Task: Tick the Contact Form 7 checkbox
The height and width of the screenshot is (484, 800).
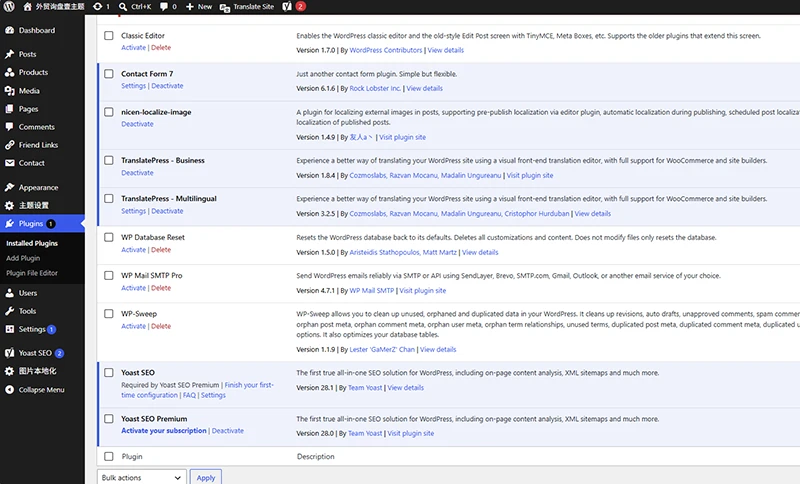Action: (109, 73)
